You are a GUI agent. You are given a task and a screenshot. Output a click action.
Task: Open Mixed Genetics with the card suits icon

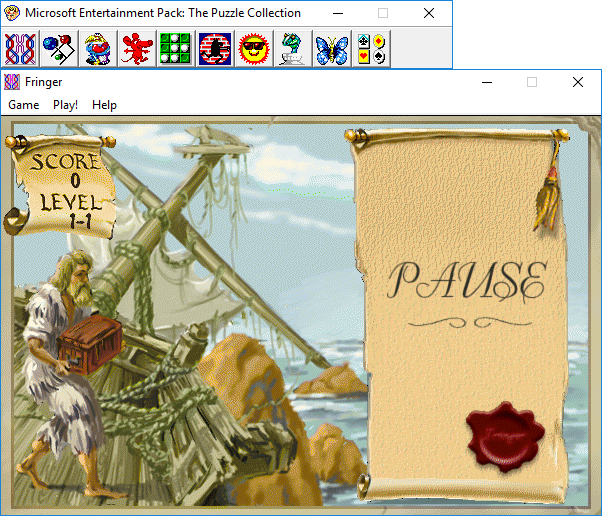(x=371, y=49)
